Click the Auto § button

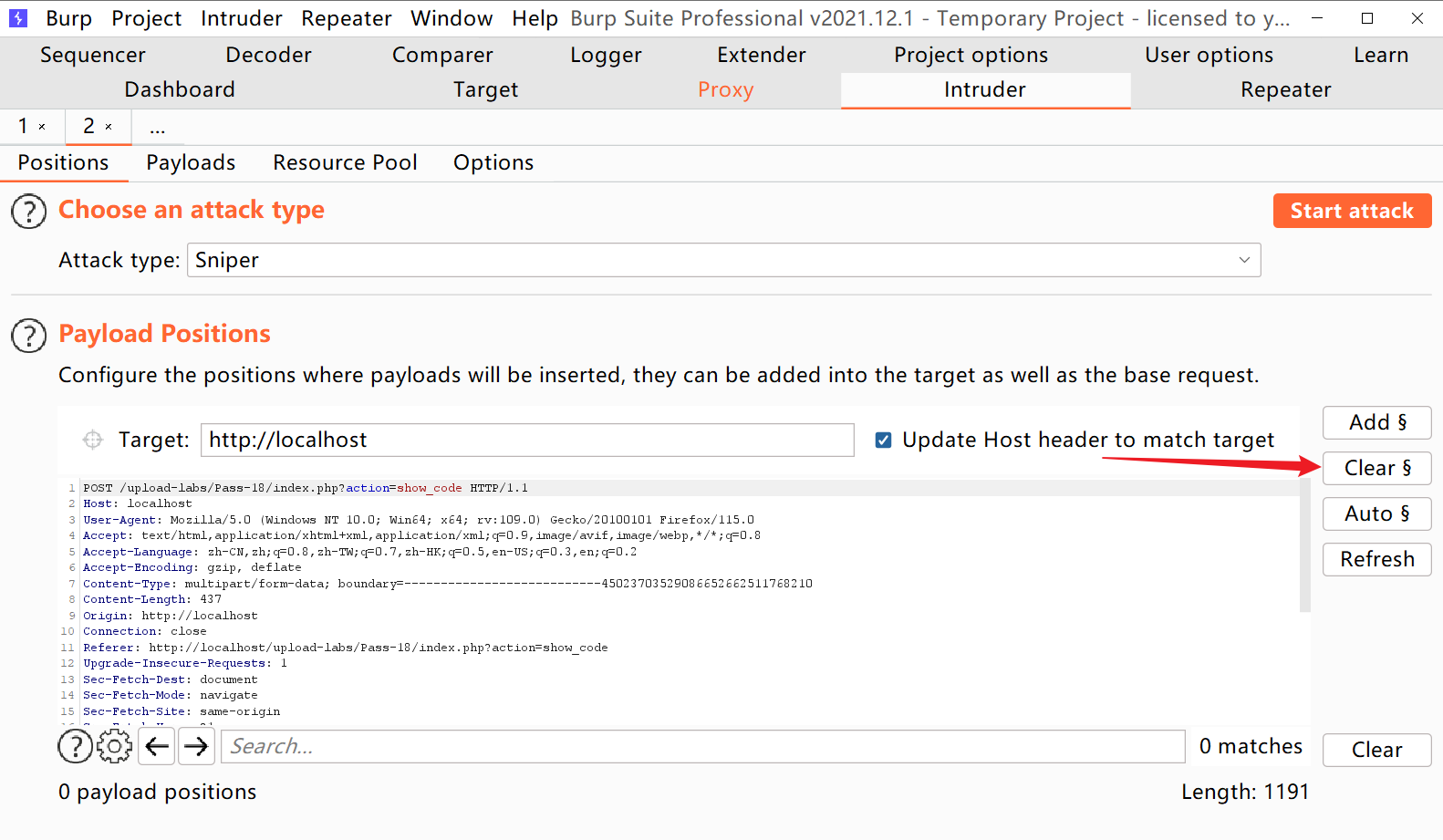tap(1376, 513)
